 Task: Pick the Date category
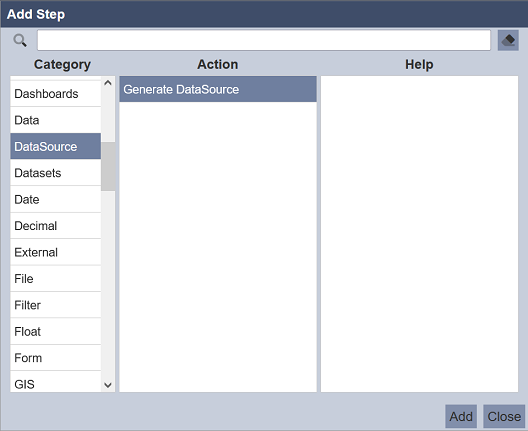(56, 199)
